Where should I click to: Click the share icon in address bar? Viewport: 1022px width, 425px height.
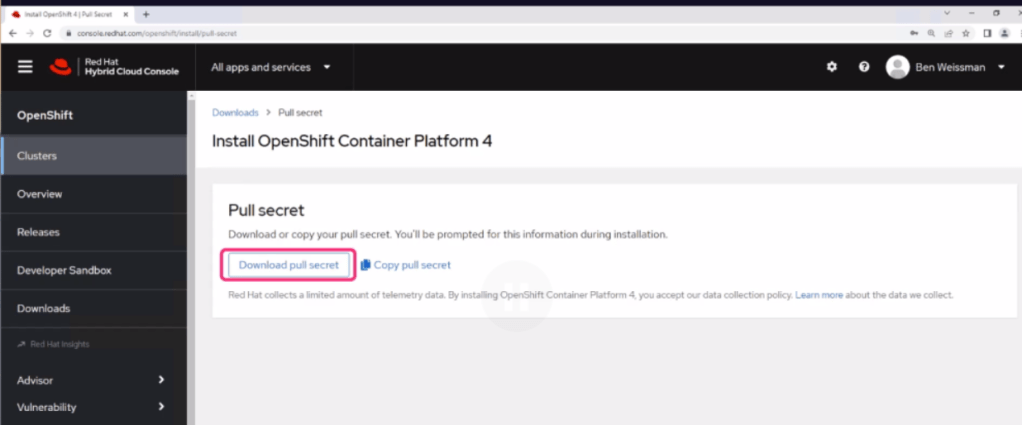pyautogui.click(x=949, y=33)
